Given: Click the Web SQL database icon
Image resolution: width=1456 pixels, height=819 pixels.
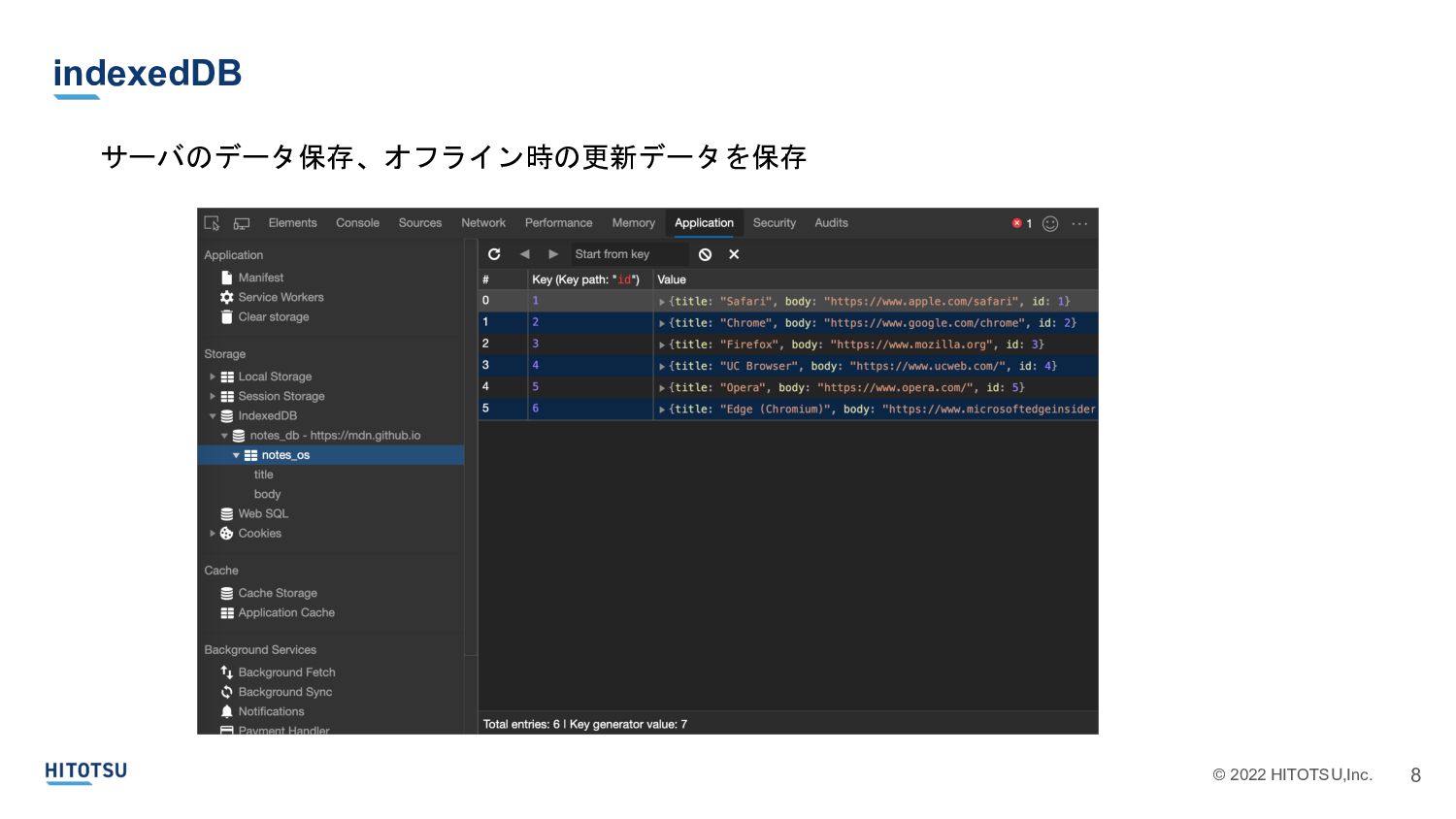Looking at the screenshot, I should click(226, 514).
